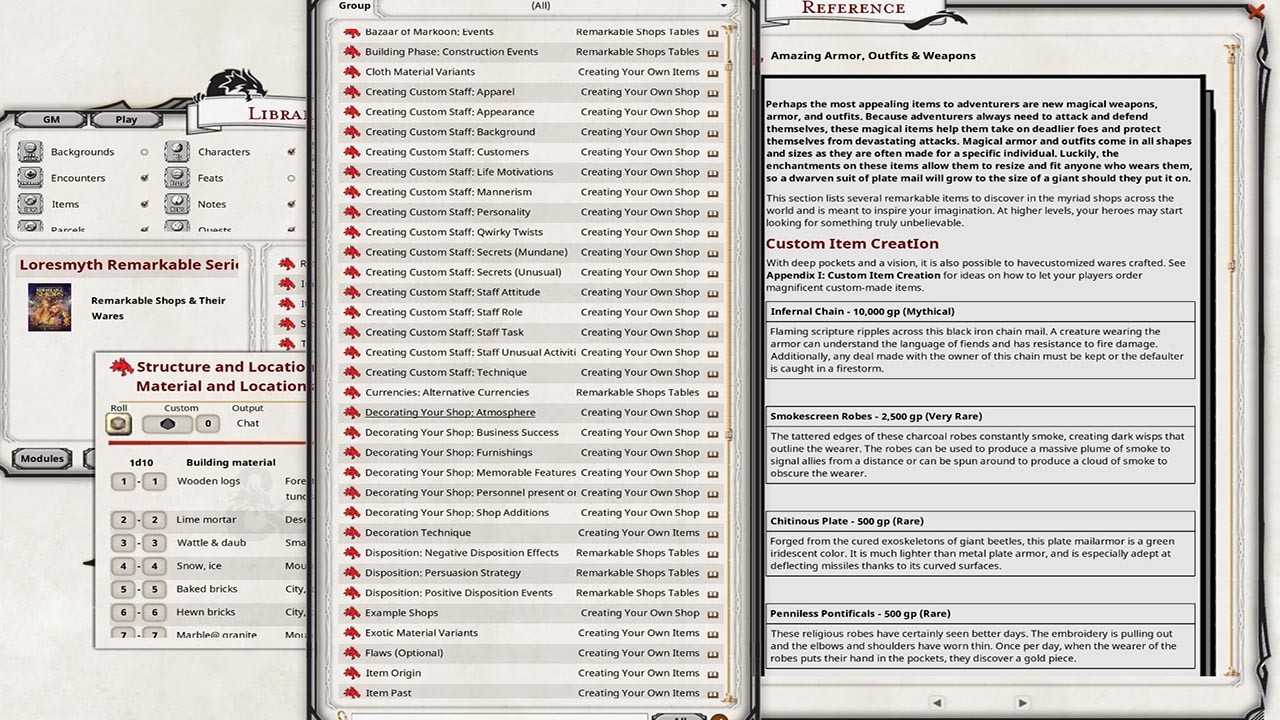Click the Modules button
The image size is (1280, 720).
click(x=41, y=458)
